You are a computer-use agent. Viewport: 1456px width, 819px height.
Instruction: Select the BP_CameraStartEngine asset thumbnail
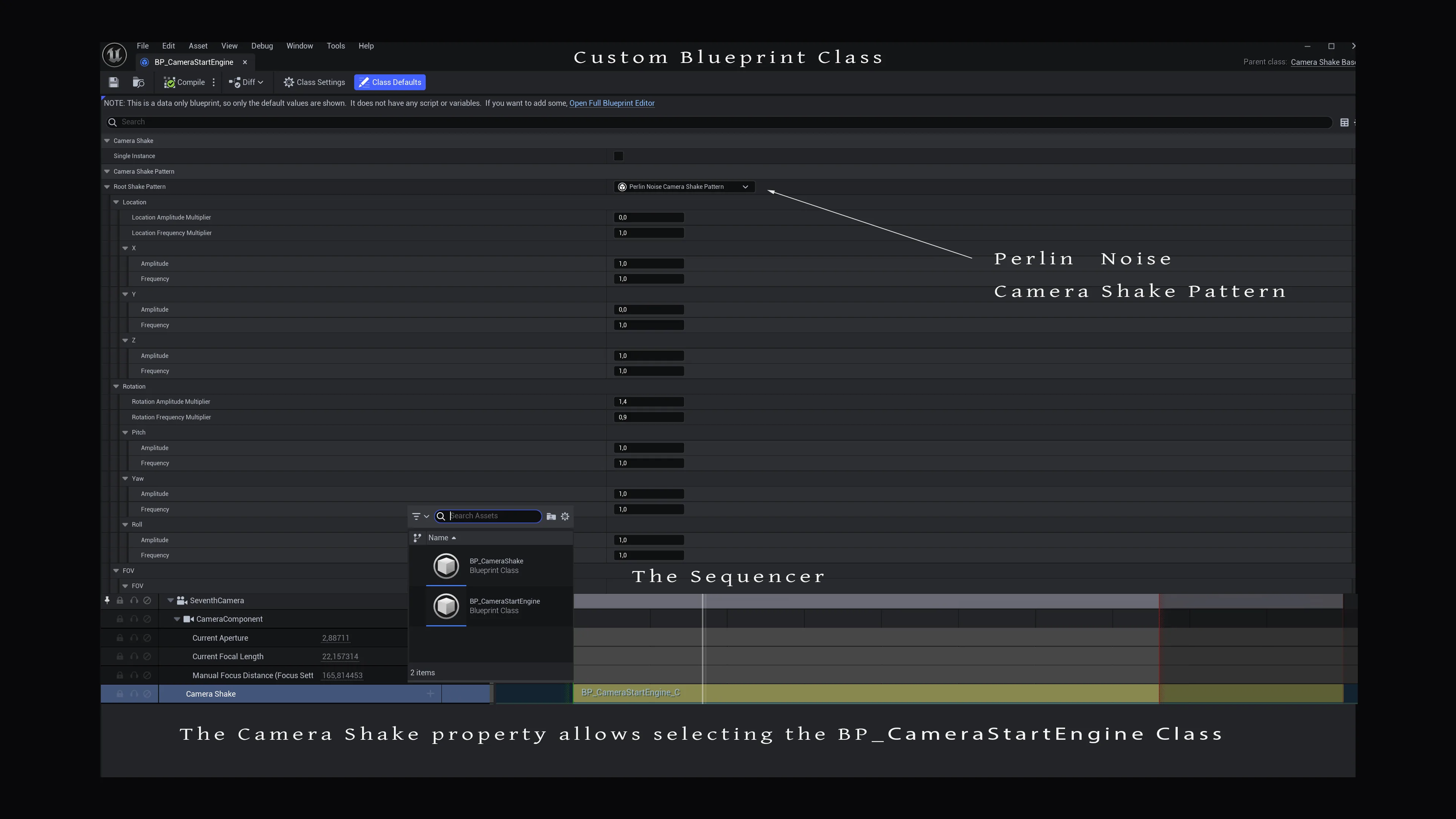point(446,606)
